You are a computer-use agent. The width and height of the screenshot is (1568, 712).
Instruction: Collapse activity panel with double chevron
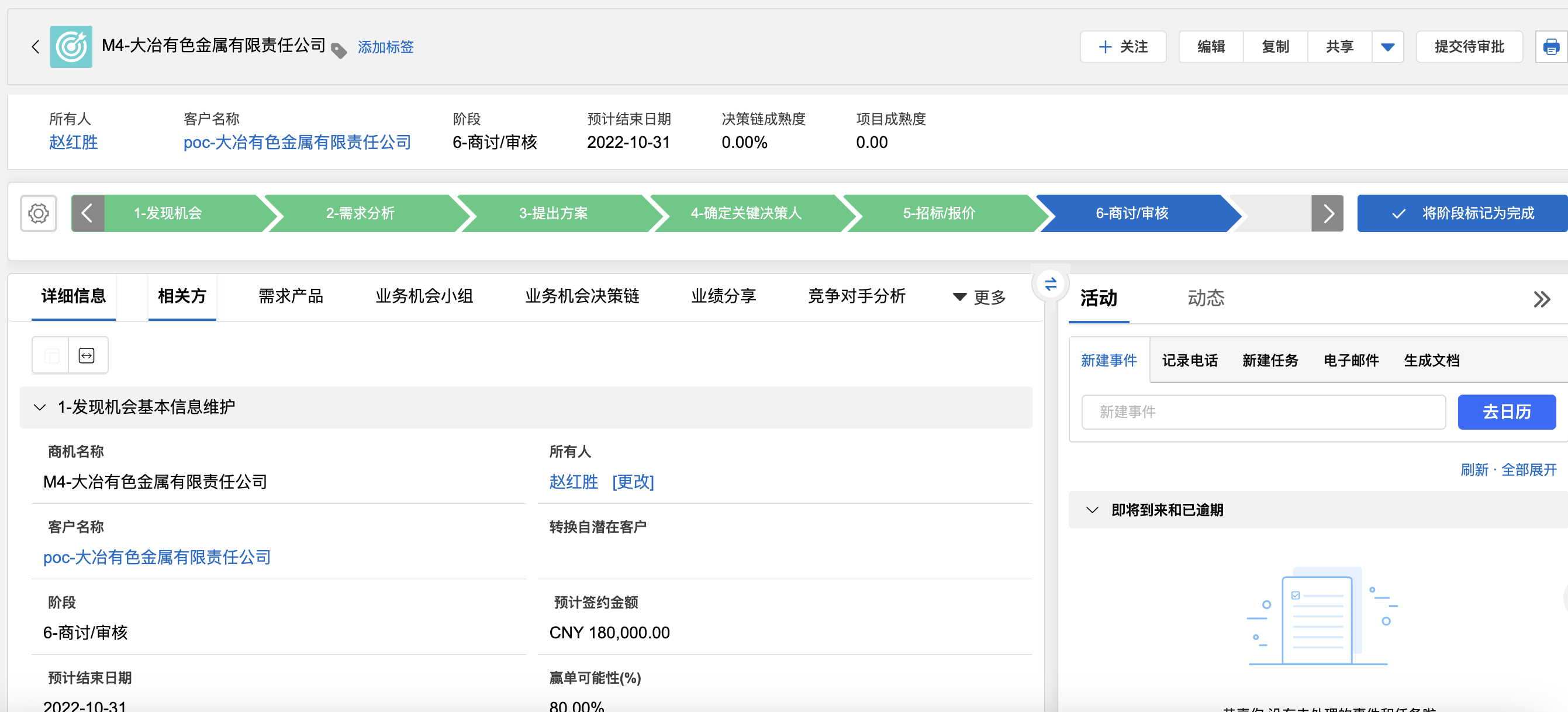tap(1541, 299)
